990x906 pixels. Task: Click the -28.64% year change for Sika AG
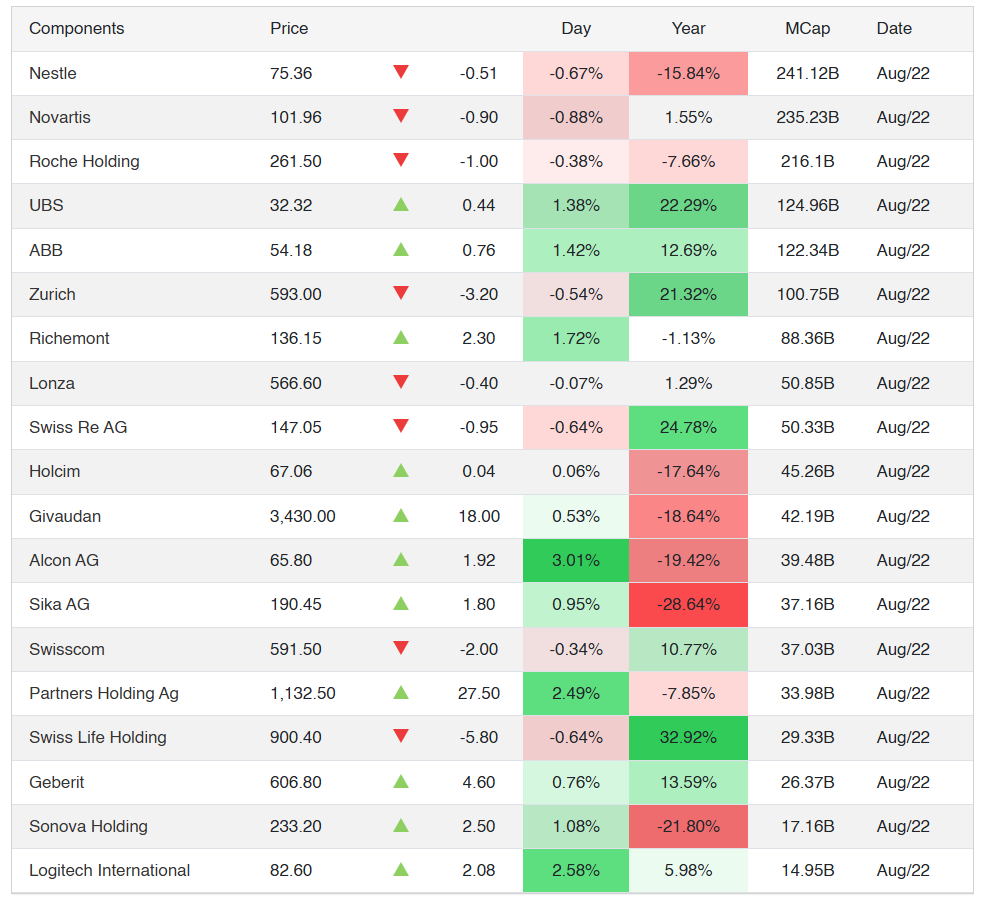coord(688,605)
